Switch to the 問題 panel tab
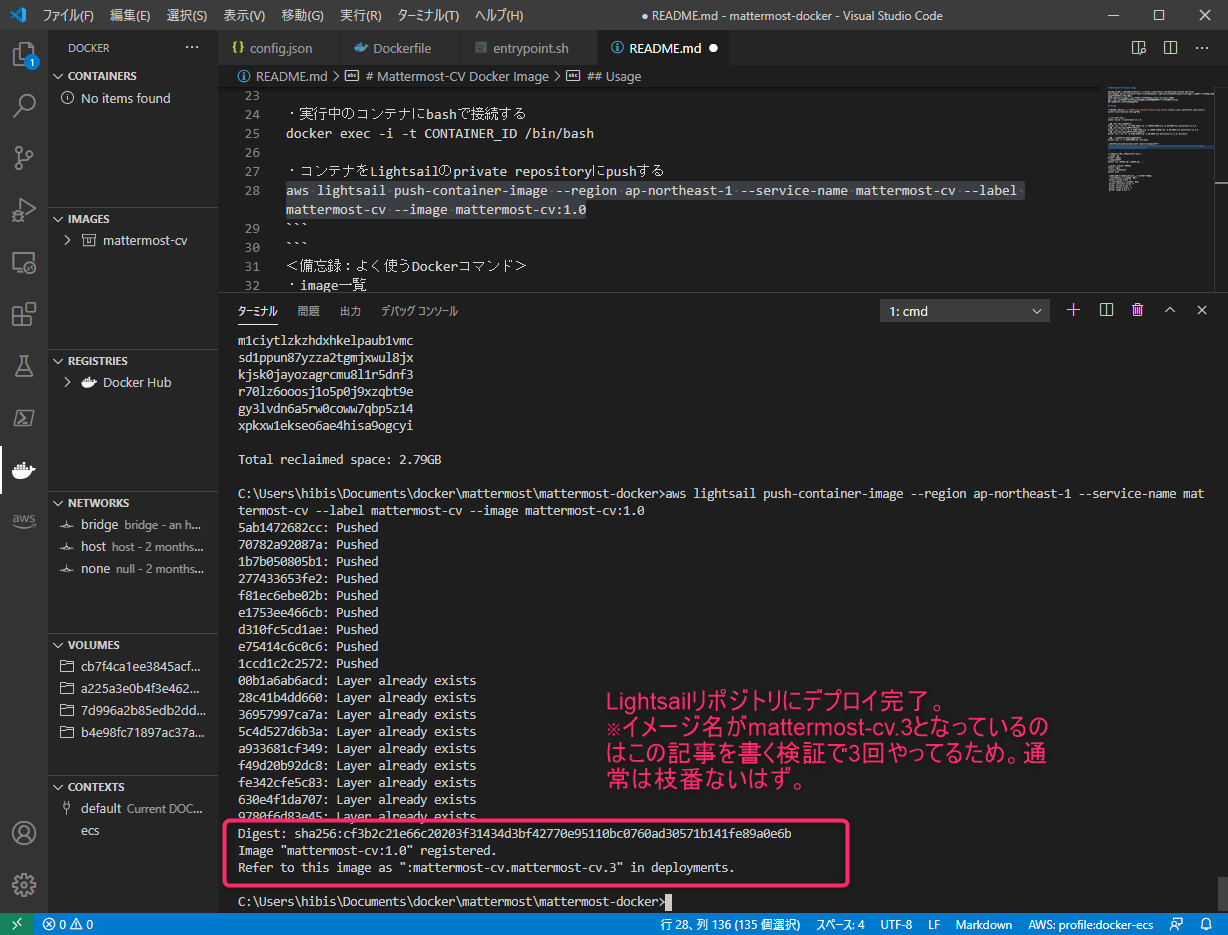 click(x=308, y=311)
